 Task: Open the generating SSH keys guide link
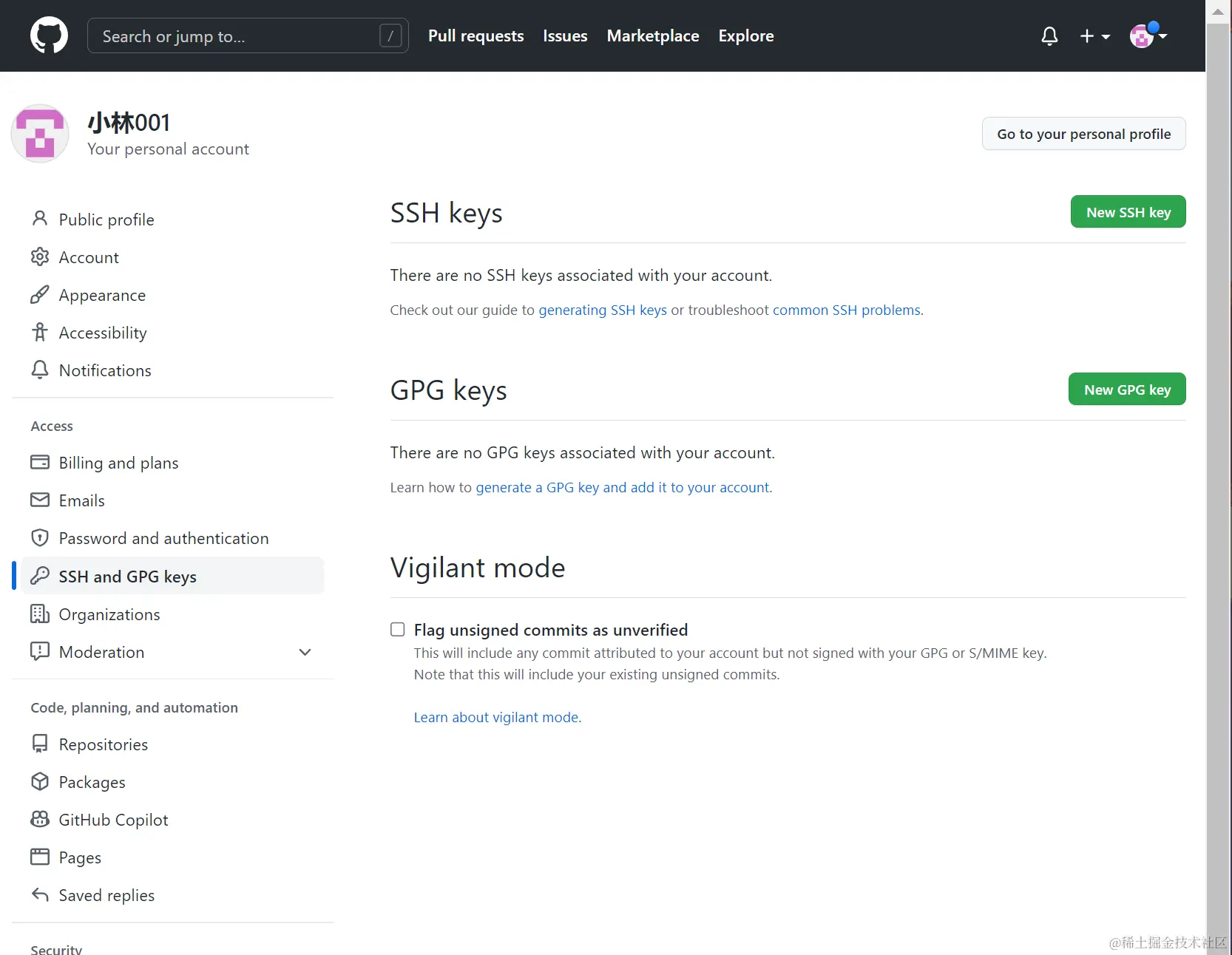(602, 310)
